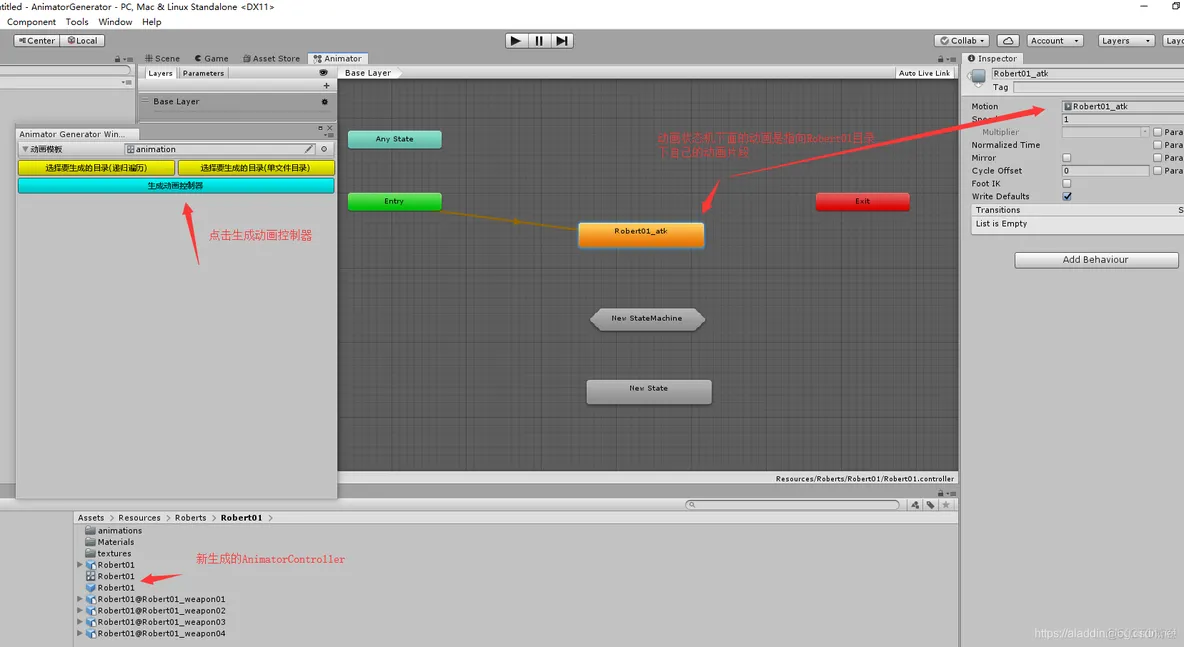Select the Any State node

tap(394, 139)
